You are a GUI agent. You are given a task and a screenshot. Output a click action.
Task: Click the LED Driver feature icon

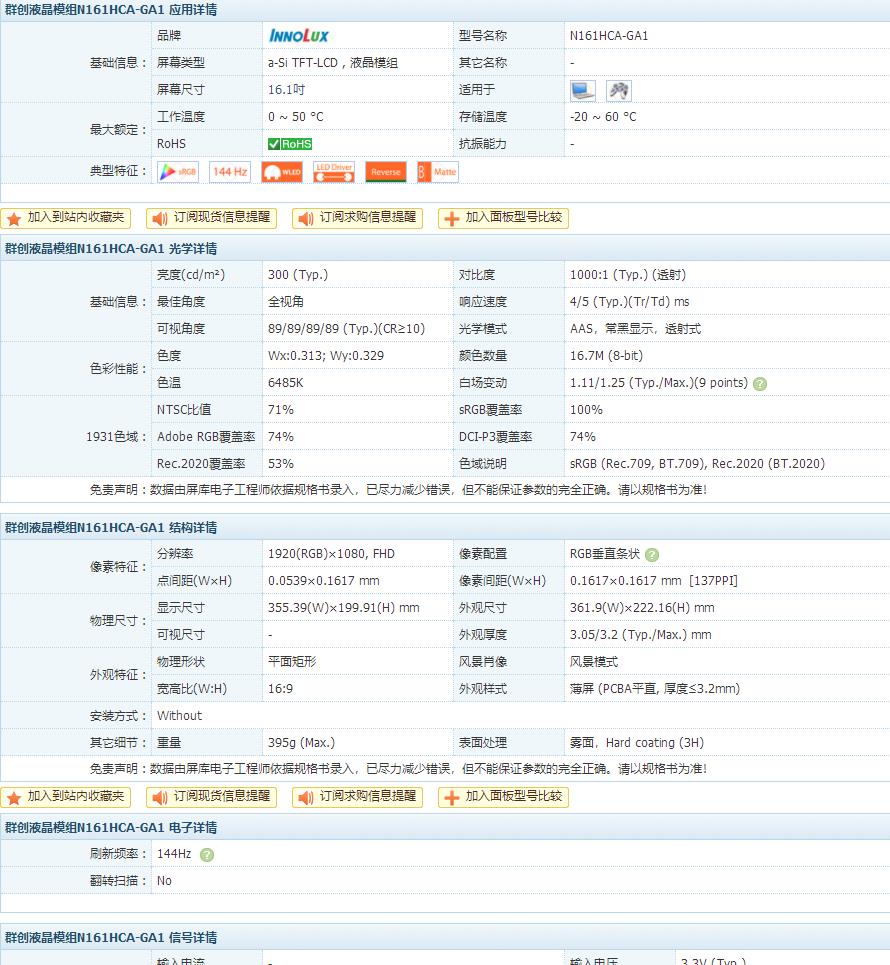(x=334, y=172)
